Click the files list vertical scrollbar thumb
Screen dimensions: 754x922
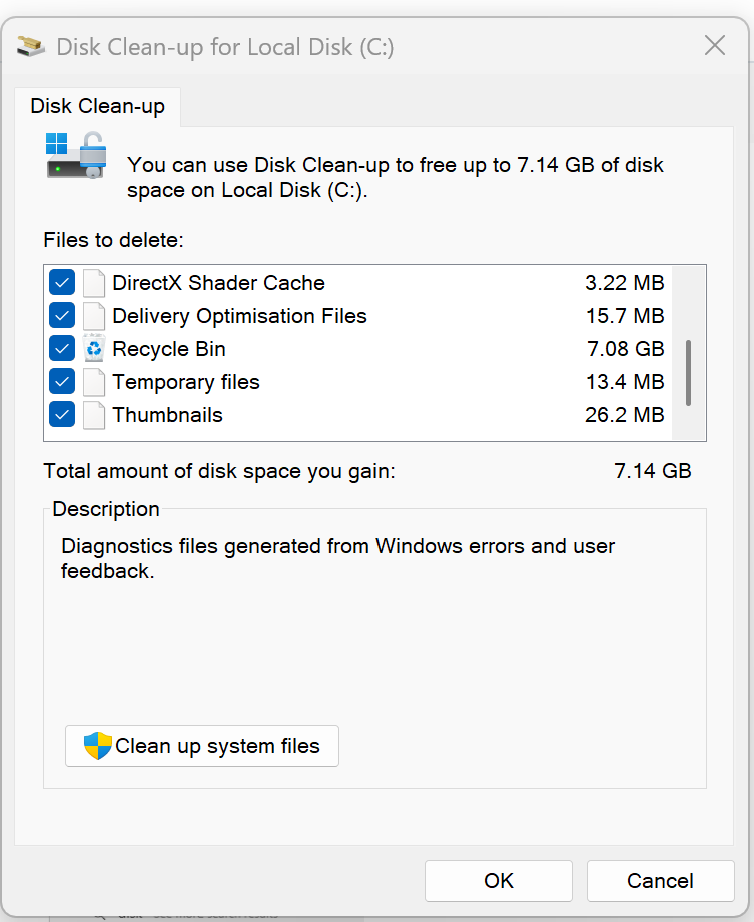[x=688, y=372]
